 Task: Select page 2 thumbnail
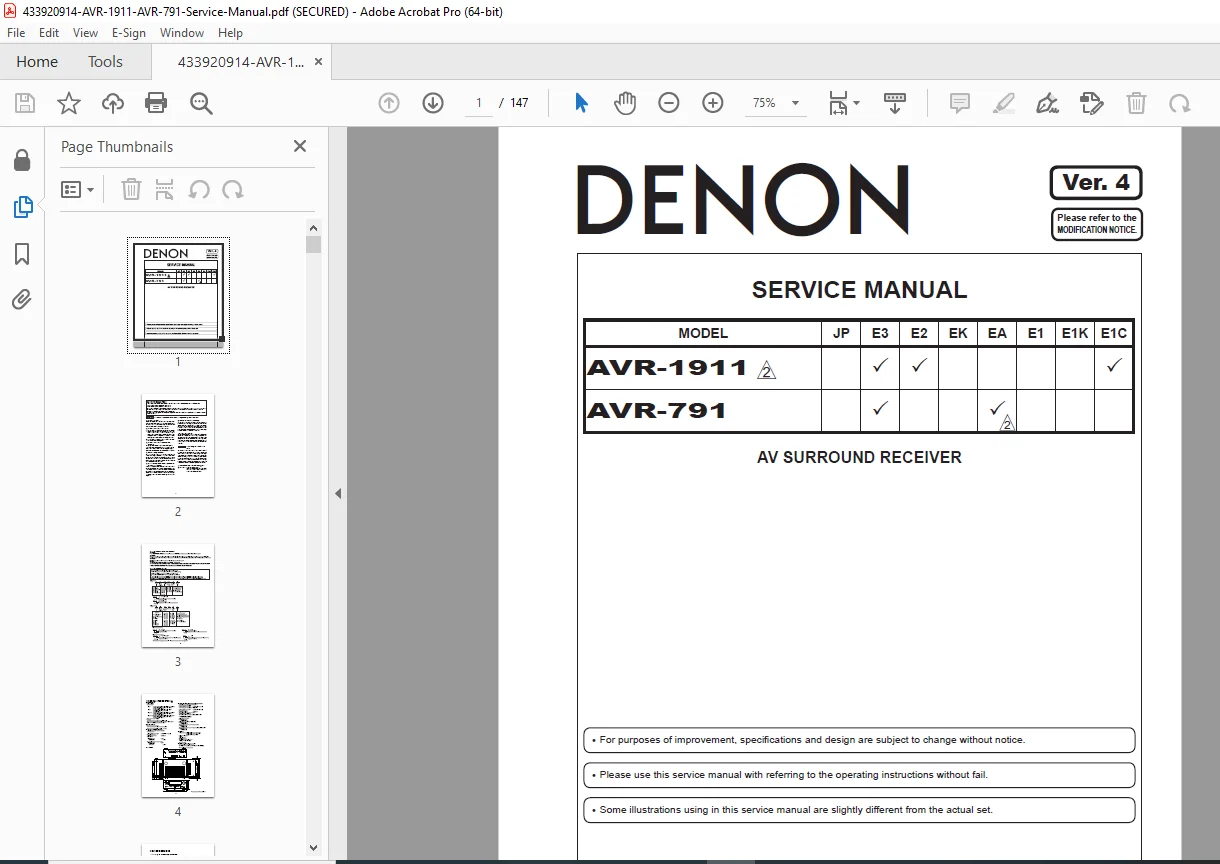point(178,445)
